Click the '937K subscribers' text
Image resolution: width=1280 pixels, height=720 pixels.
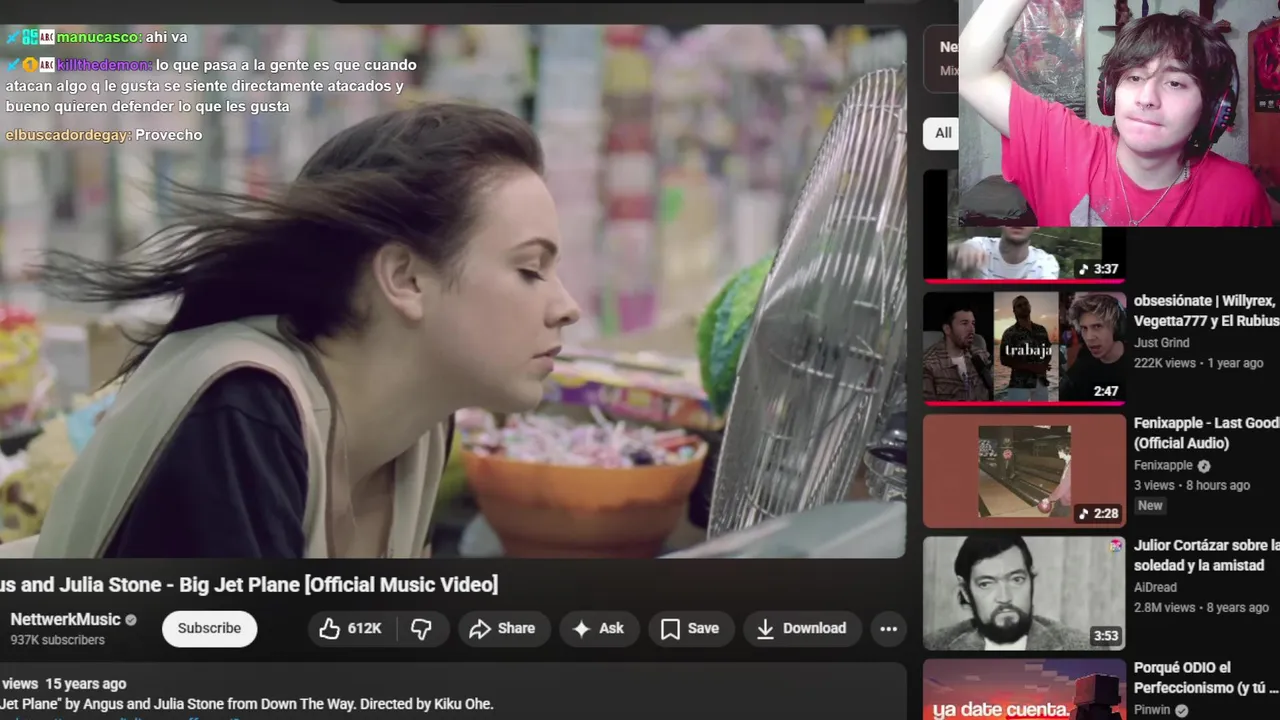tap(57, 640)
